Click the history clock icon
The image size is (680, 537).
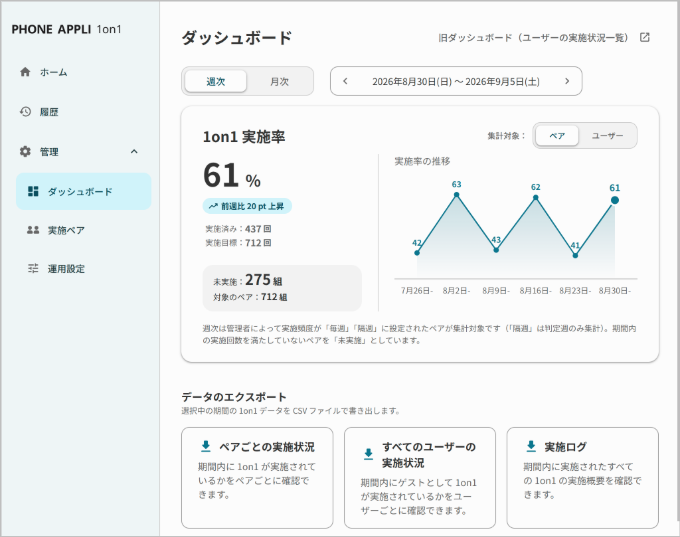click(25, 112)
